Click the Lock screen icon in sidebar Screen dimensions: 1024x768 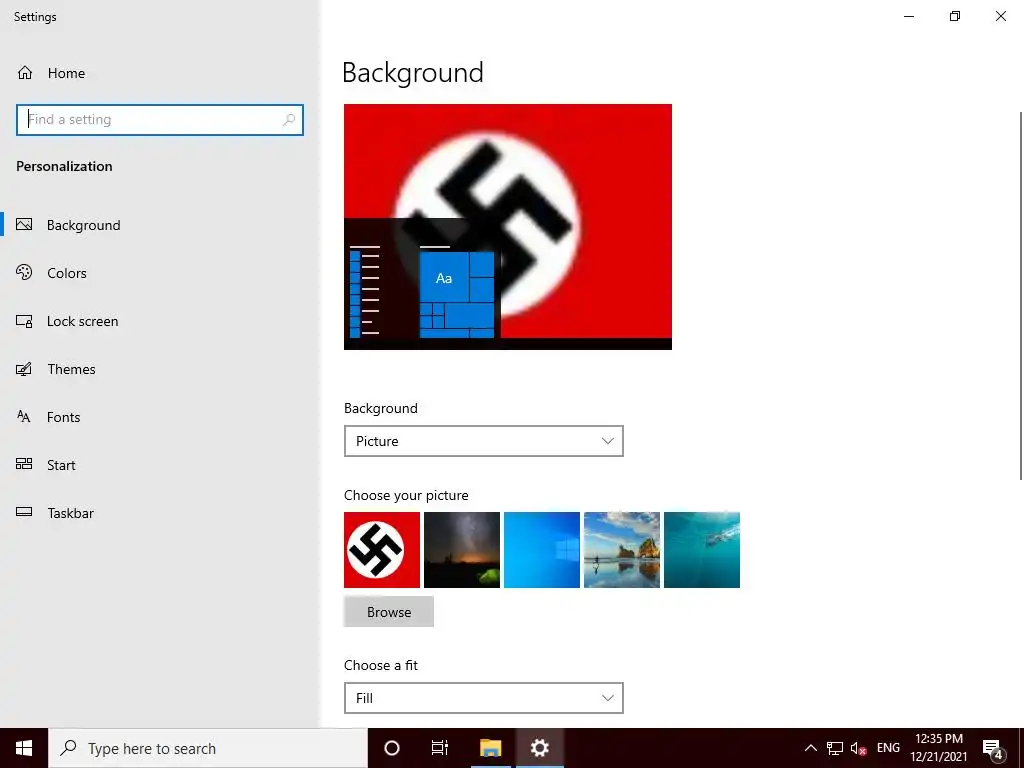pos(24,321)
